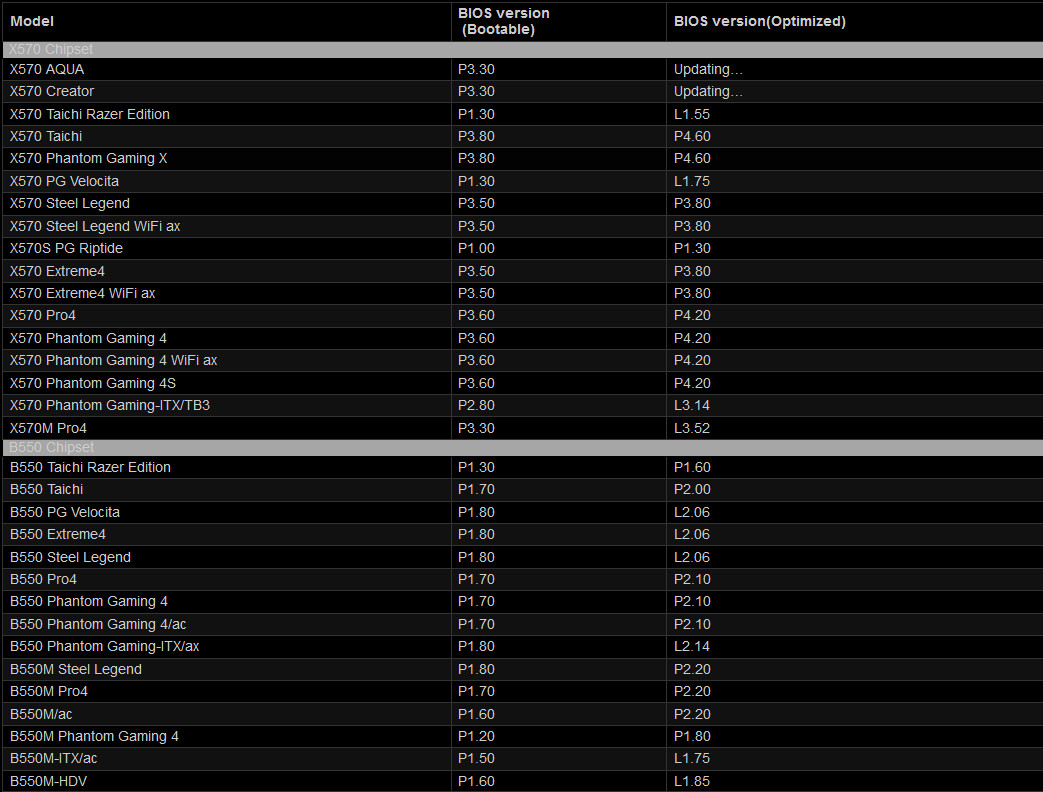Click bootable BIOS P3.80 for X570 Phantom Gaming X
Viewport: 1043px width, 792px height.
point(476,158)
